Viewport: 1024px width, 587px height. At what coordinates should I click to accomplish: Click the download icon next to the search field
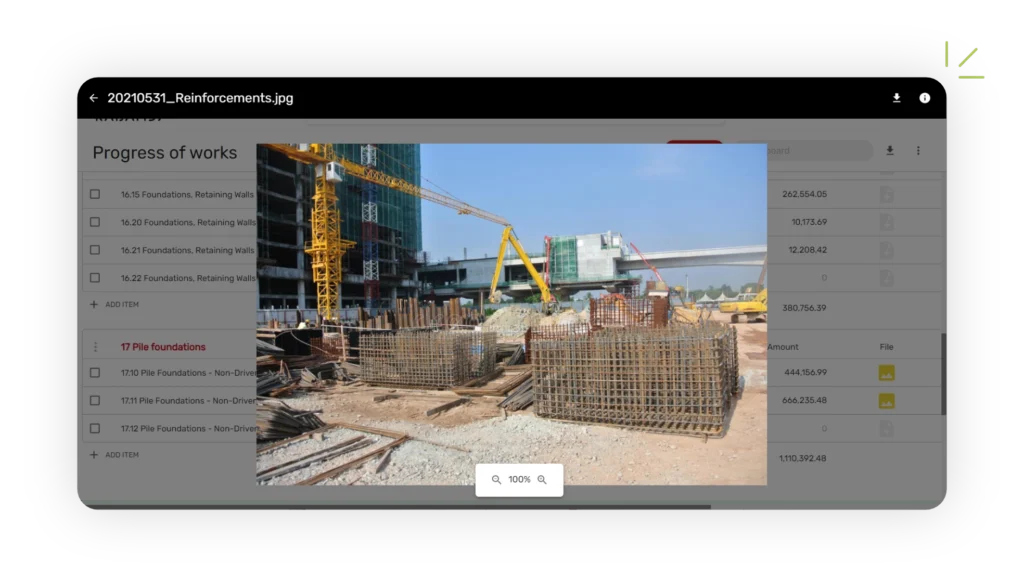coord(890,151)
